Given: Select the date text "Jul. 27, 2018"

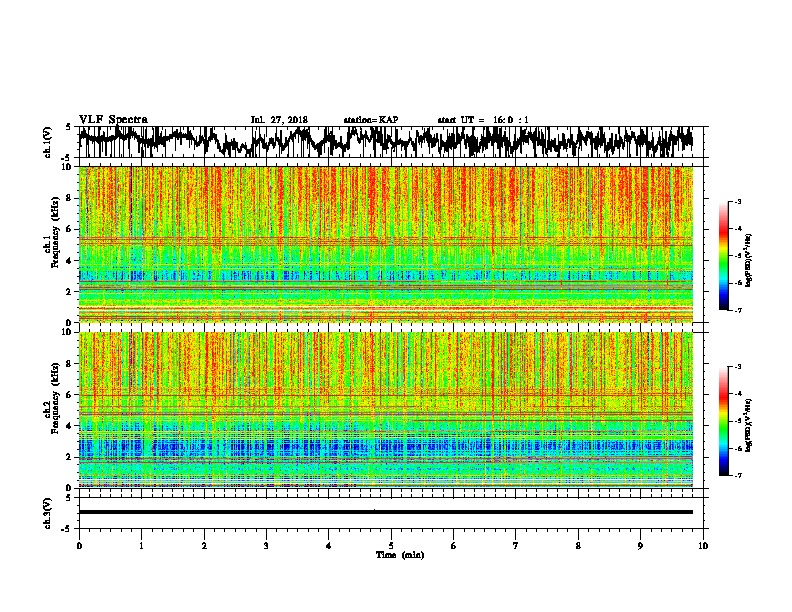Looking at the screenshot, I should pyautogui.click(x=279, y=120).
